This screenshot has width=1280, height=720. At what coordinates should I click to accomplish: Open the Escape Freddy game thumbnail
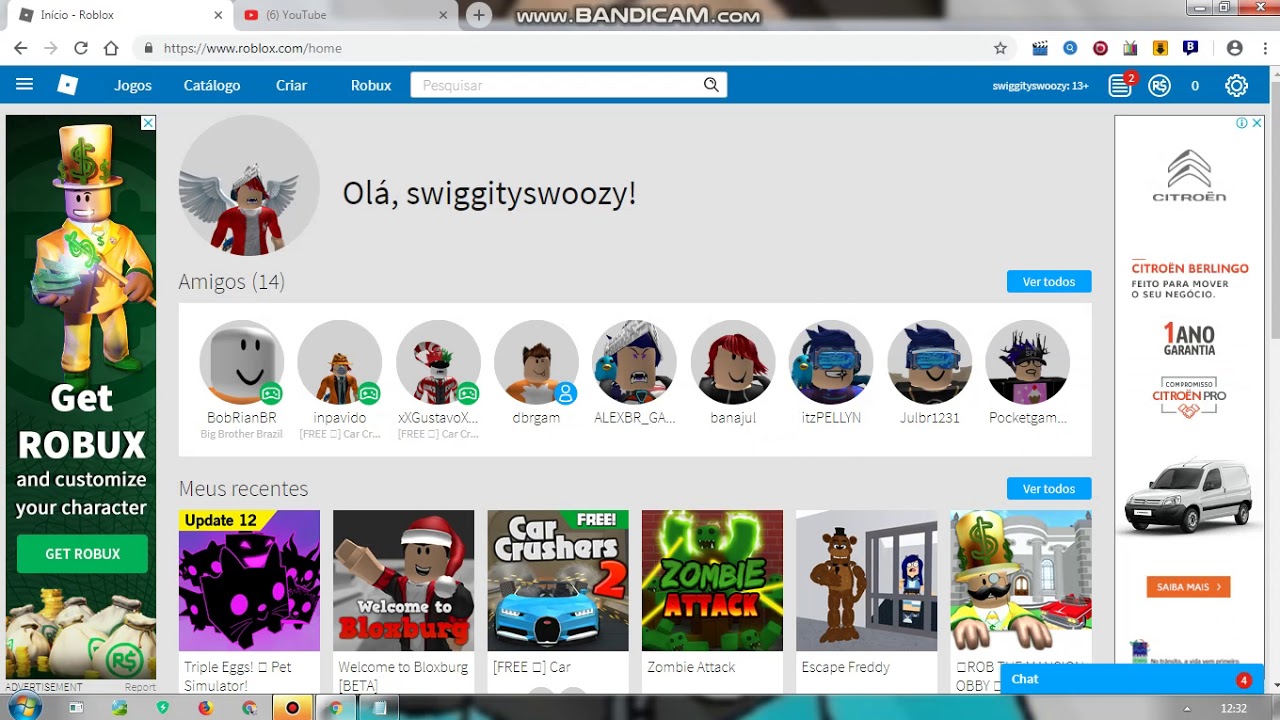pyautogui.click(x=866, y=581)
